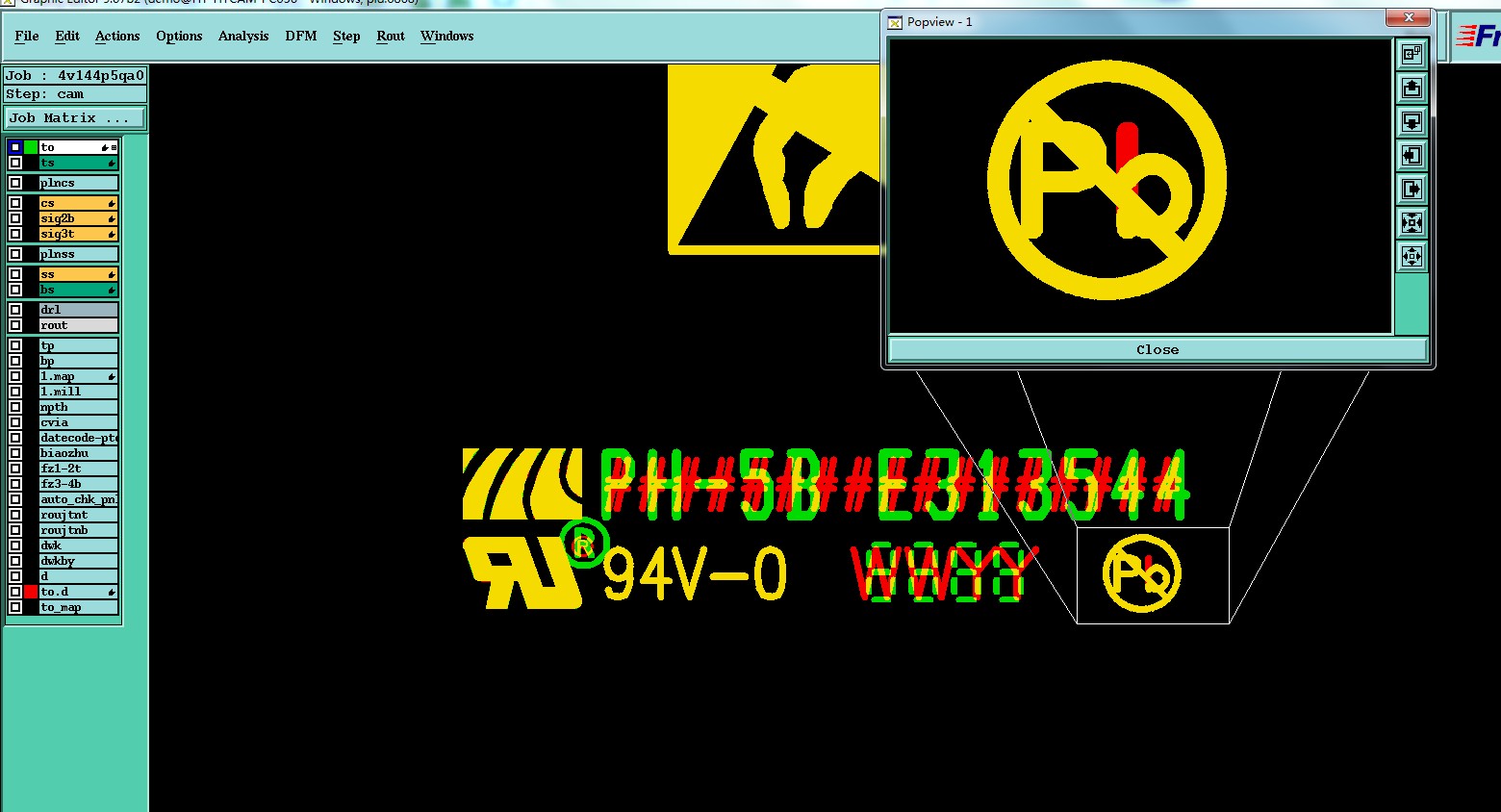The height and width of the screenshot is (812, 1501).
Task: Select the dwk layer name
Action: [x=78, y=546]
